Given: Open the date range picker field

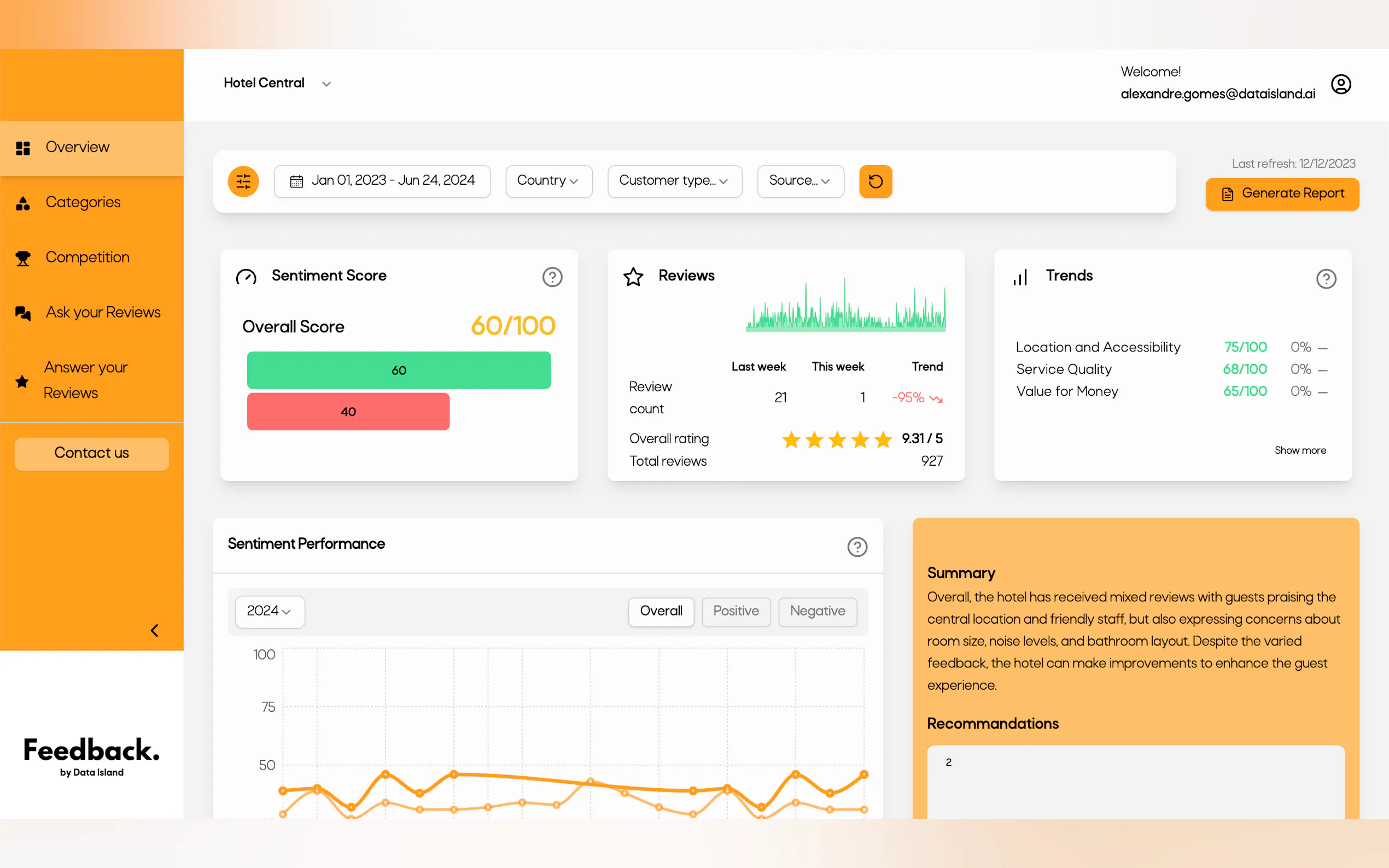Looking at the screenshot, I should [x=382, y=181].
